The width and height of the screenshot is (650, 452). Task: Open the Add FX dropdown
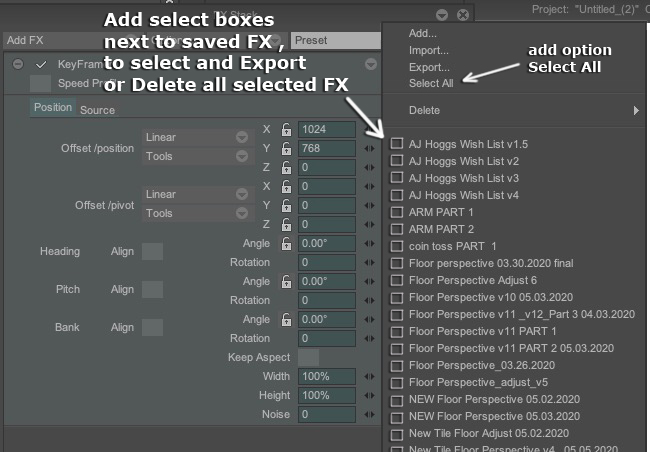(73, 40)
